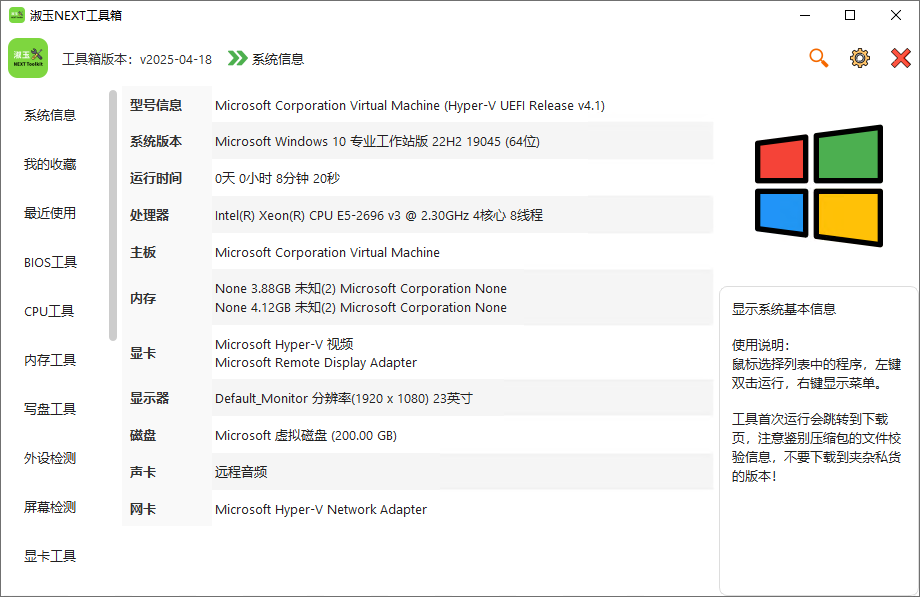Open 我的收藏 category
920x597 pixels.
pos(50,164)
